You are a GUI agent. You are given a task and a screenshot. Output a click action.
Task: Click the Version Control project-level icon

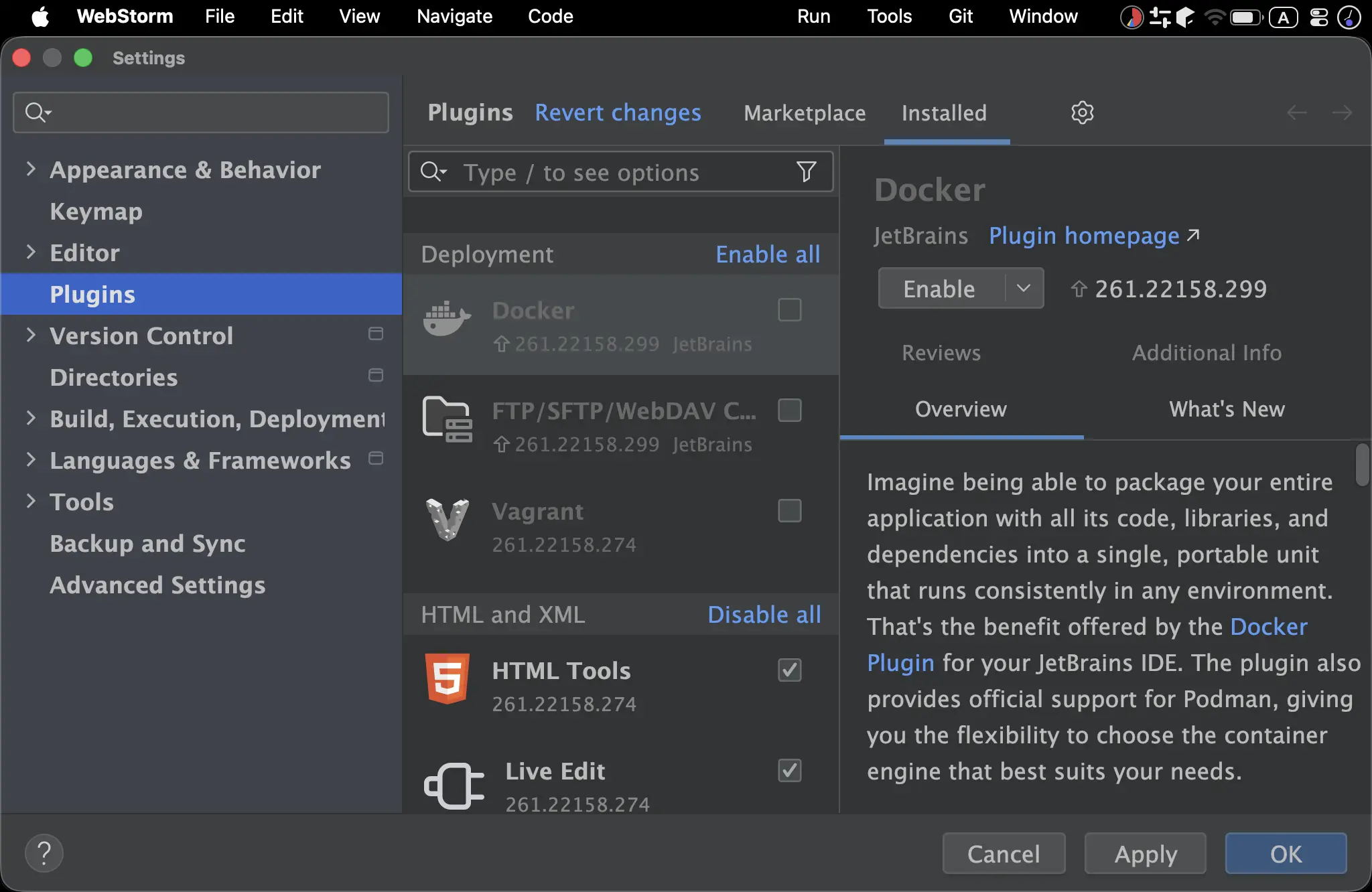(x=376, y=333)
